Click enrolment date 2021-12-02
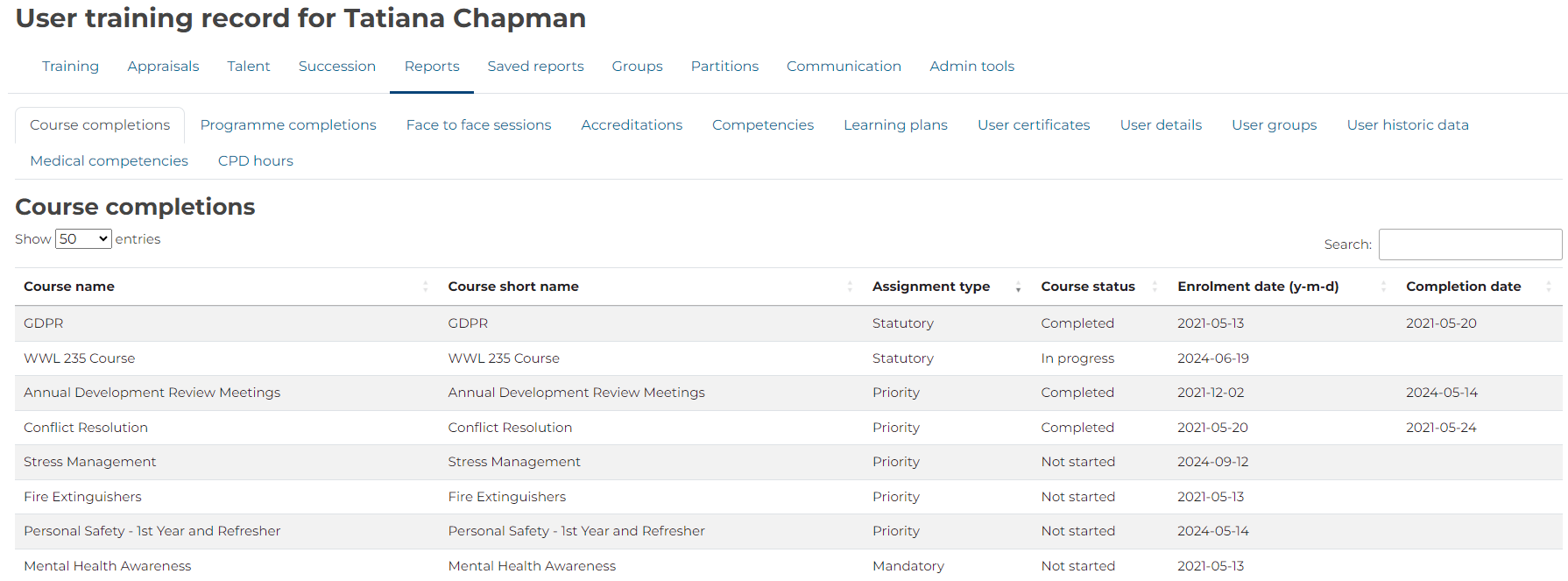The image size is (1568, 581). coord(1211,393)
